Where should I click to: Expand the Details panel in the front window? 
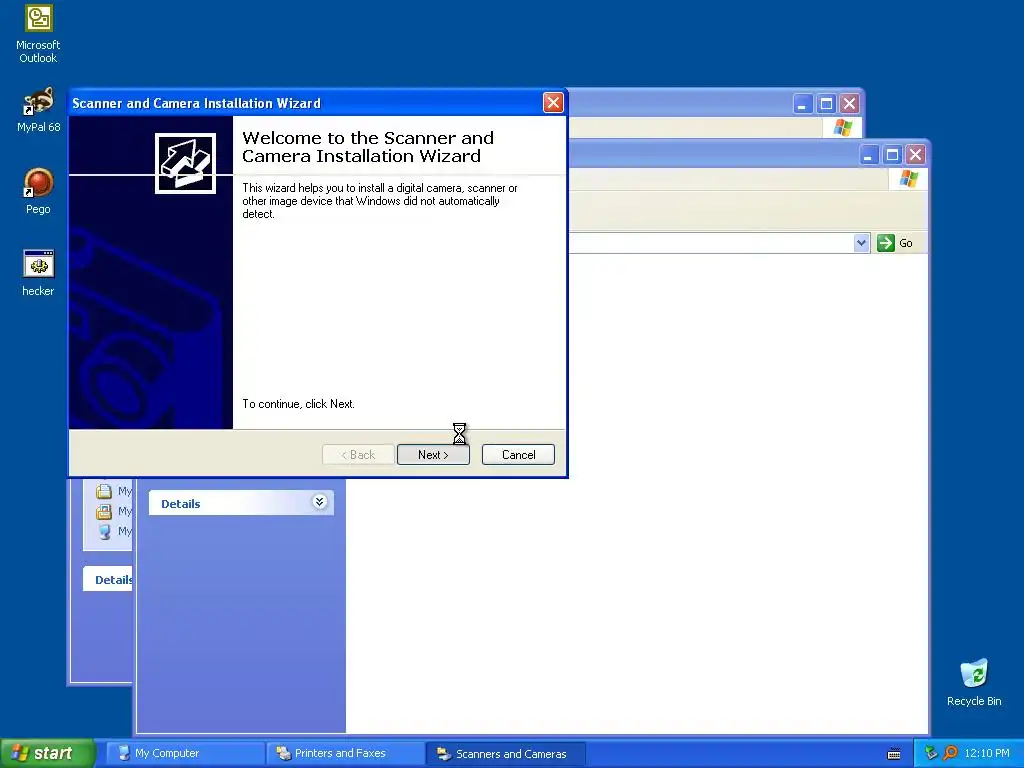[319, 502]
